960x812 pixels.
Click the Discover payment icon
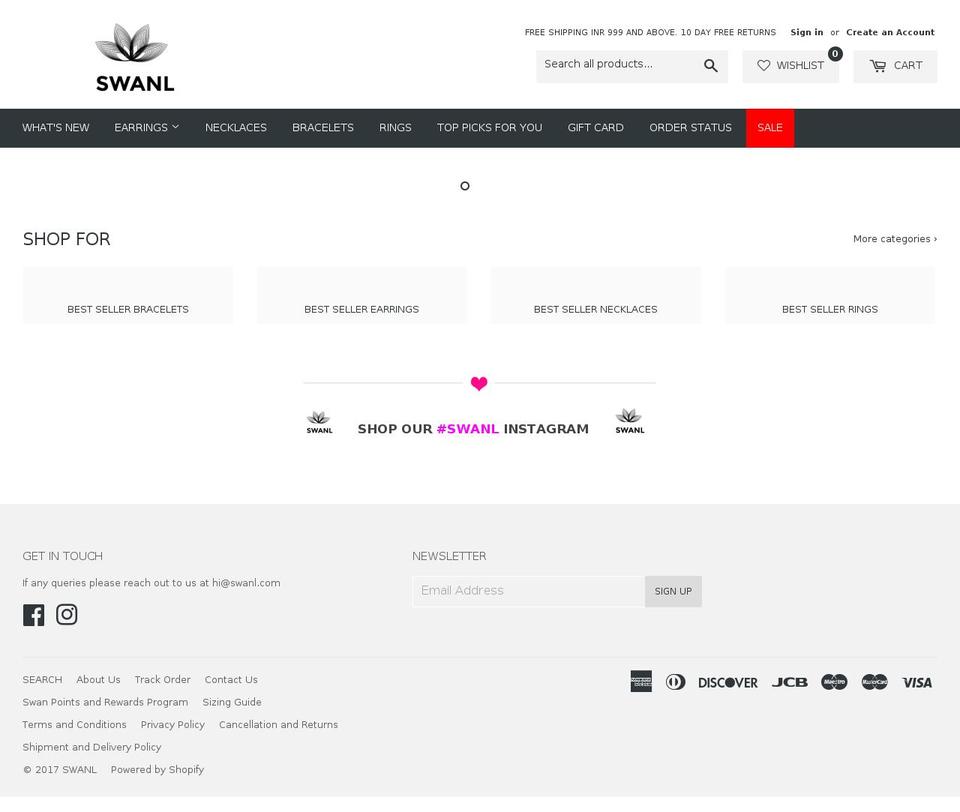[728, 682]
